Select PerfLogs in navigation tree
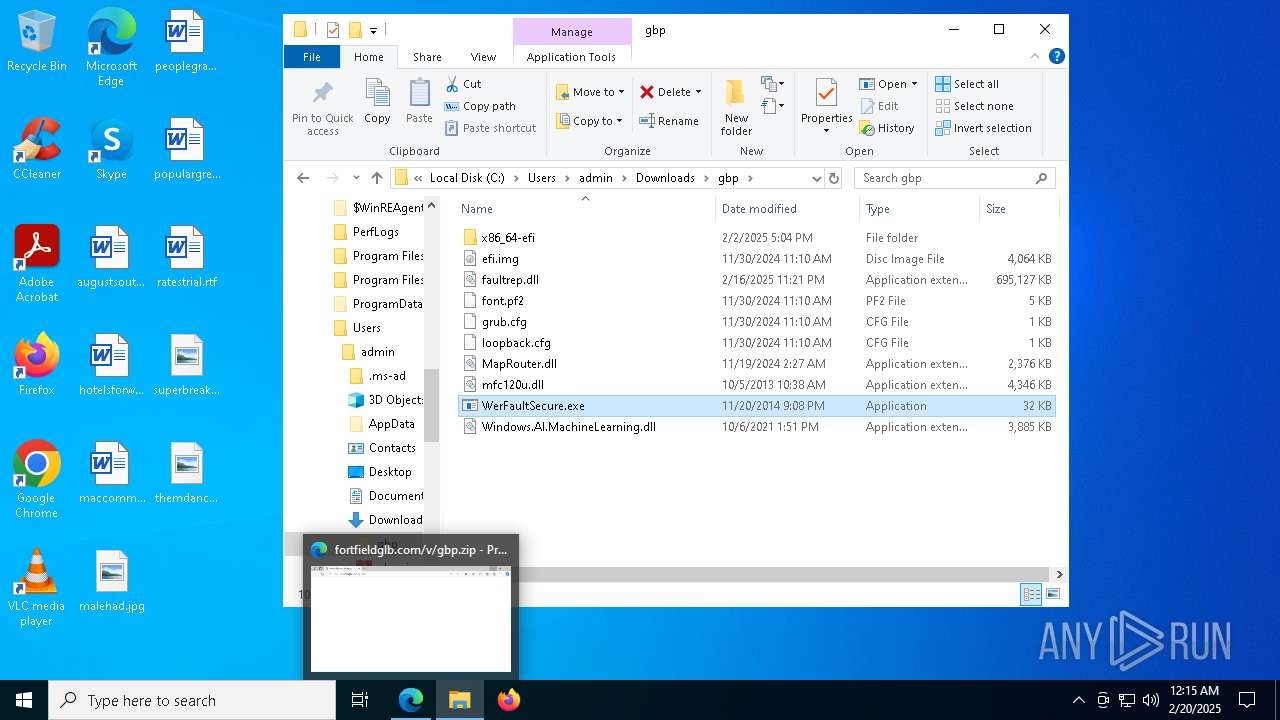Viewport: 1280px width, 720px height. coord(375,232)
